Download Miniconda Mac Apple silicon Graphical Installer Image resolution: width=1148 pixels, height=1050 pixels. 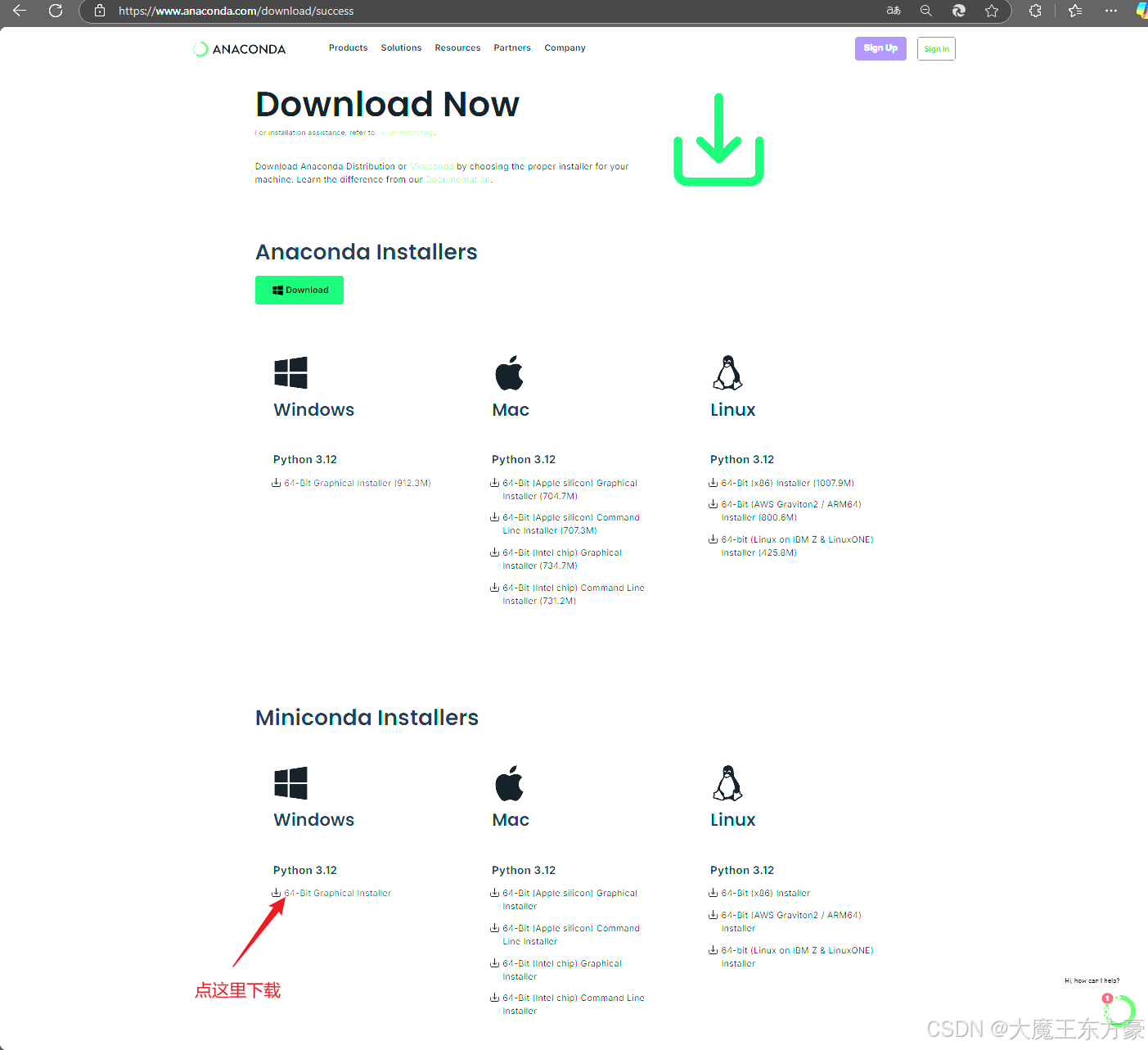coord(569,899)
